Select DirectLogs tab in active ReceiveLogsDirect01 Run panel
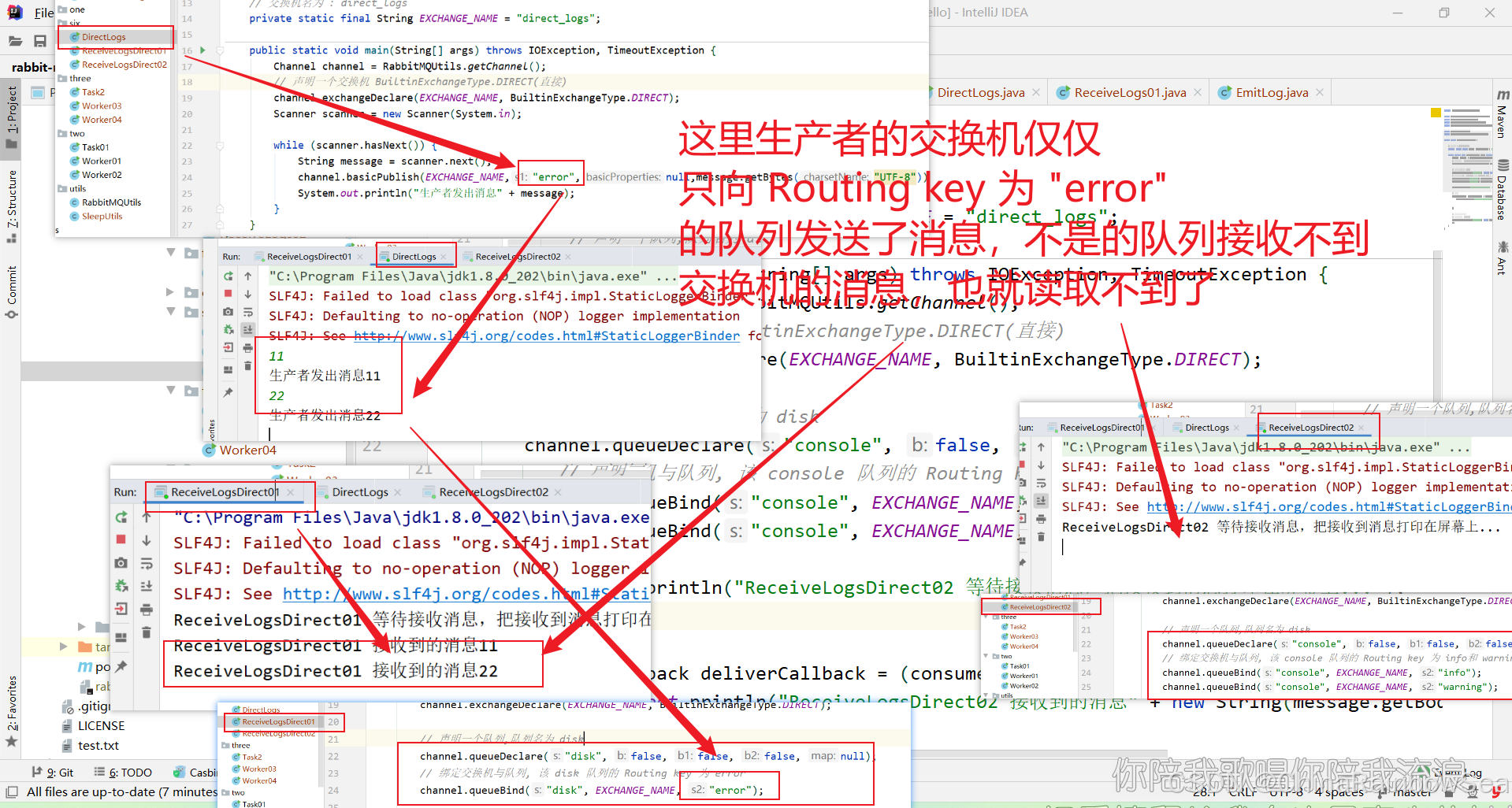Image resolution: width=1512 pixels, height=808 pixels. point(360,492)
